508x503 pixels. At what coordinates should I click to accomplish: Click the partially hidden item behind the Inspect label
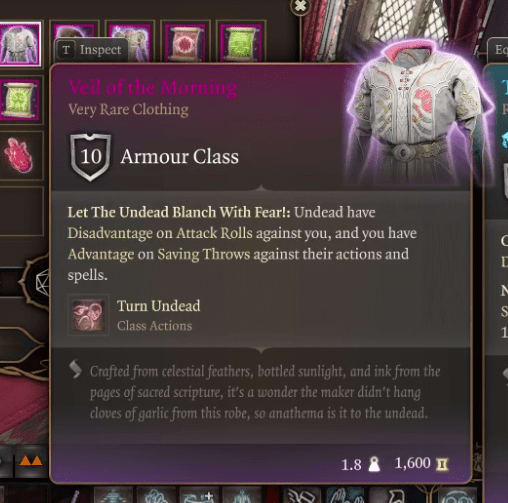(74, 32)
